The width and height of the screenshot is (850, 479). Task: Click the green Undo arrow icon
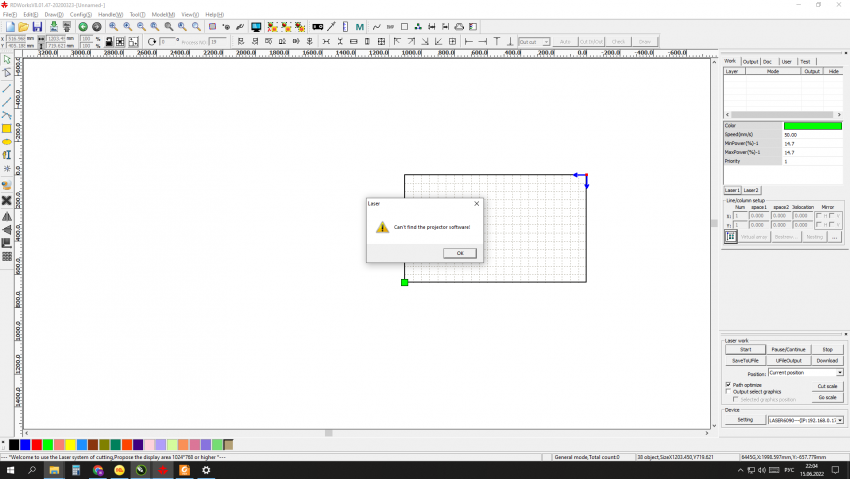point(83,26)
